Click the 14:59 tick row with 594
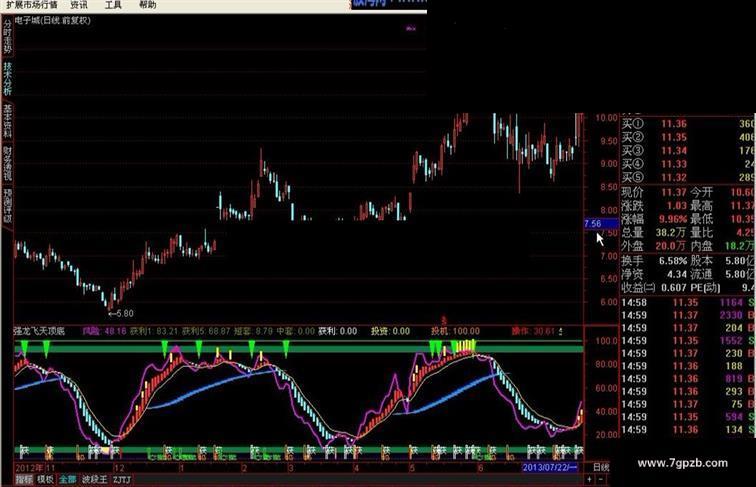 tap(688, 417)
